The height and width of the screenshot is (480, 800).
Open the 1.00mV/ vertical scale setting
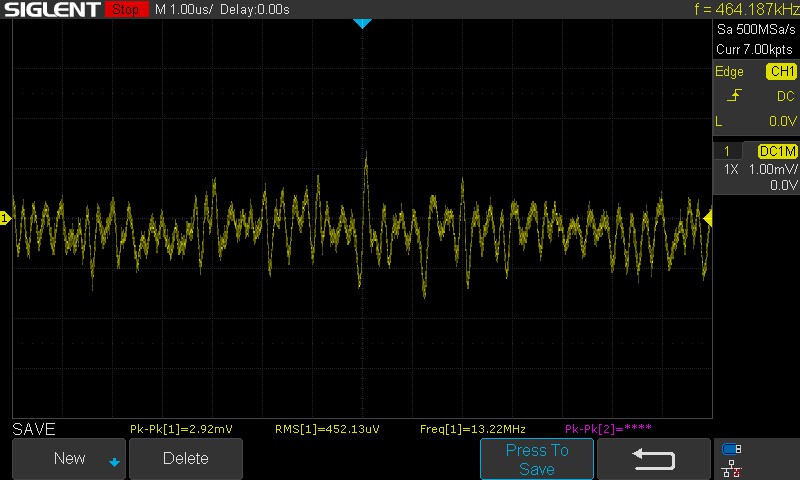[x=772, y=170]
